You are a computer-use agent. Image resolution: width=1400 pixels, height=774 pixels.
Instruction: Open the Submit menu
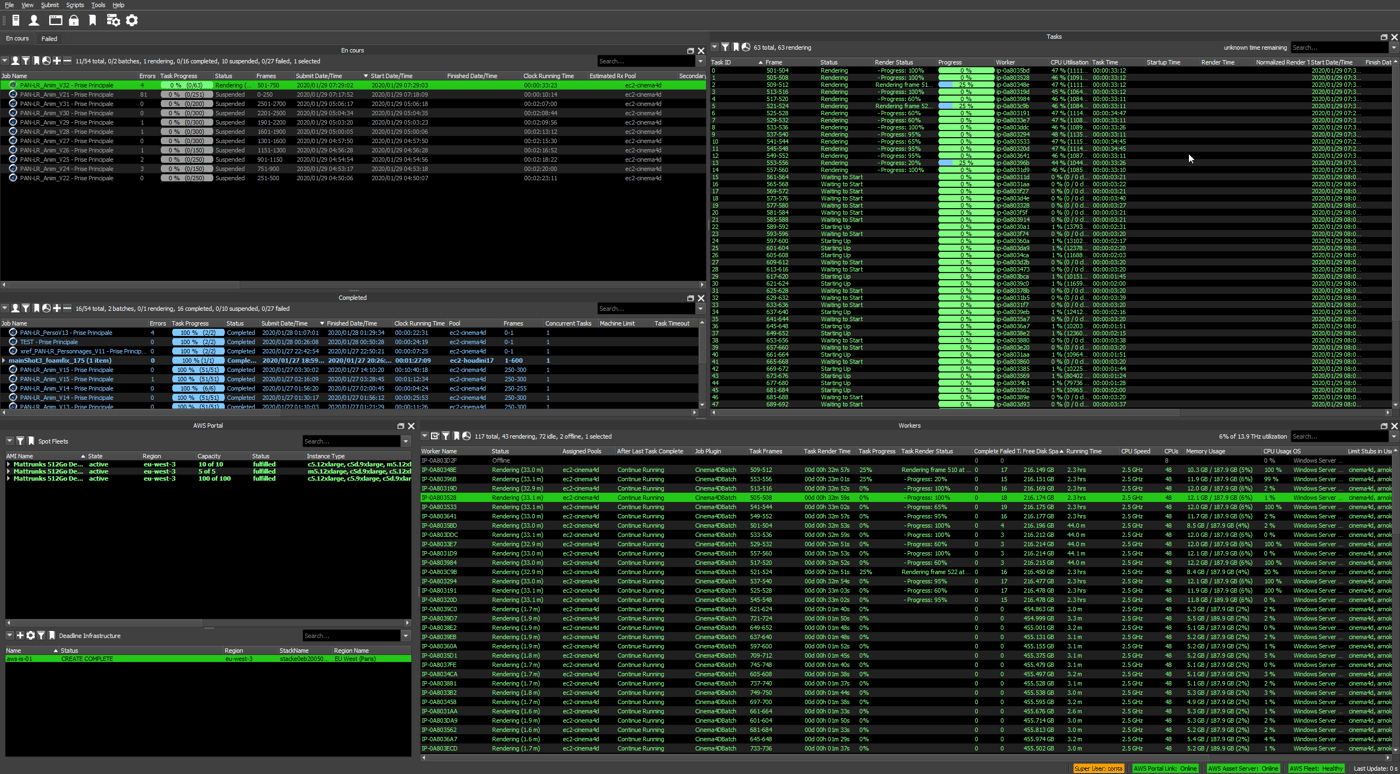49,5
